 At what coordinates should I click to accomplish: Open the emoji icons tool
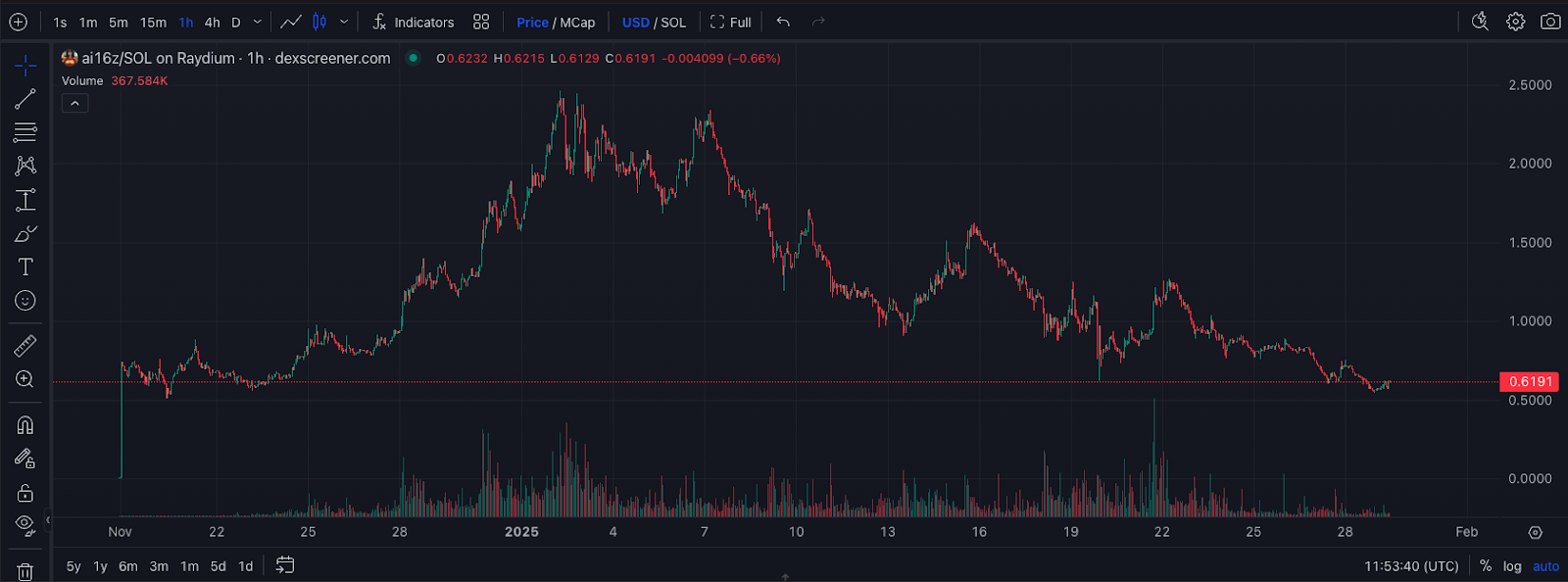pos(25,301)
